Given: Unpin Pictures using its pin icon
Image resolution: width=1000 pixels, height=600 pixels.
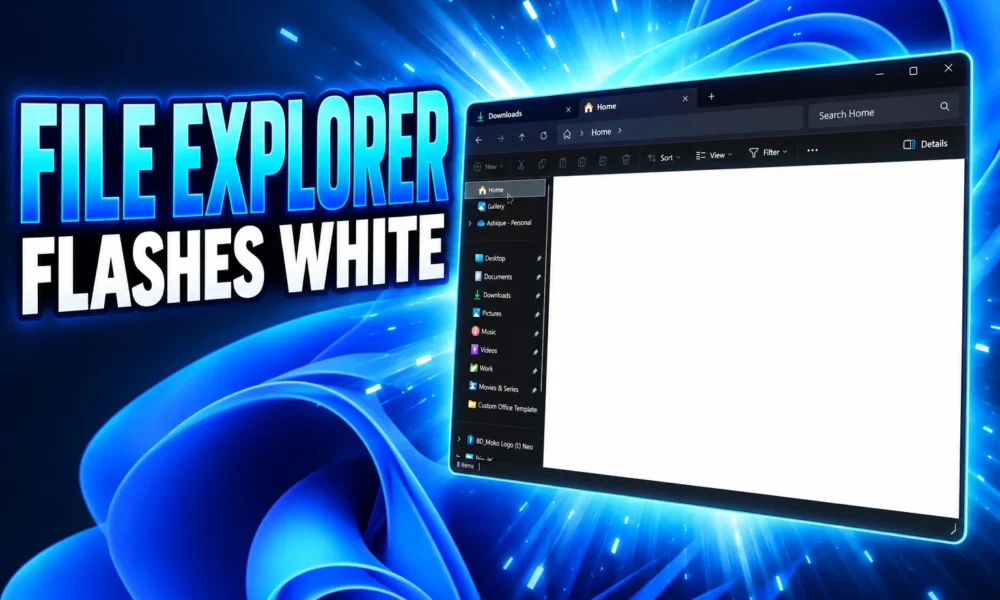Looking at the screenshot, I should 537,315.
